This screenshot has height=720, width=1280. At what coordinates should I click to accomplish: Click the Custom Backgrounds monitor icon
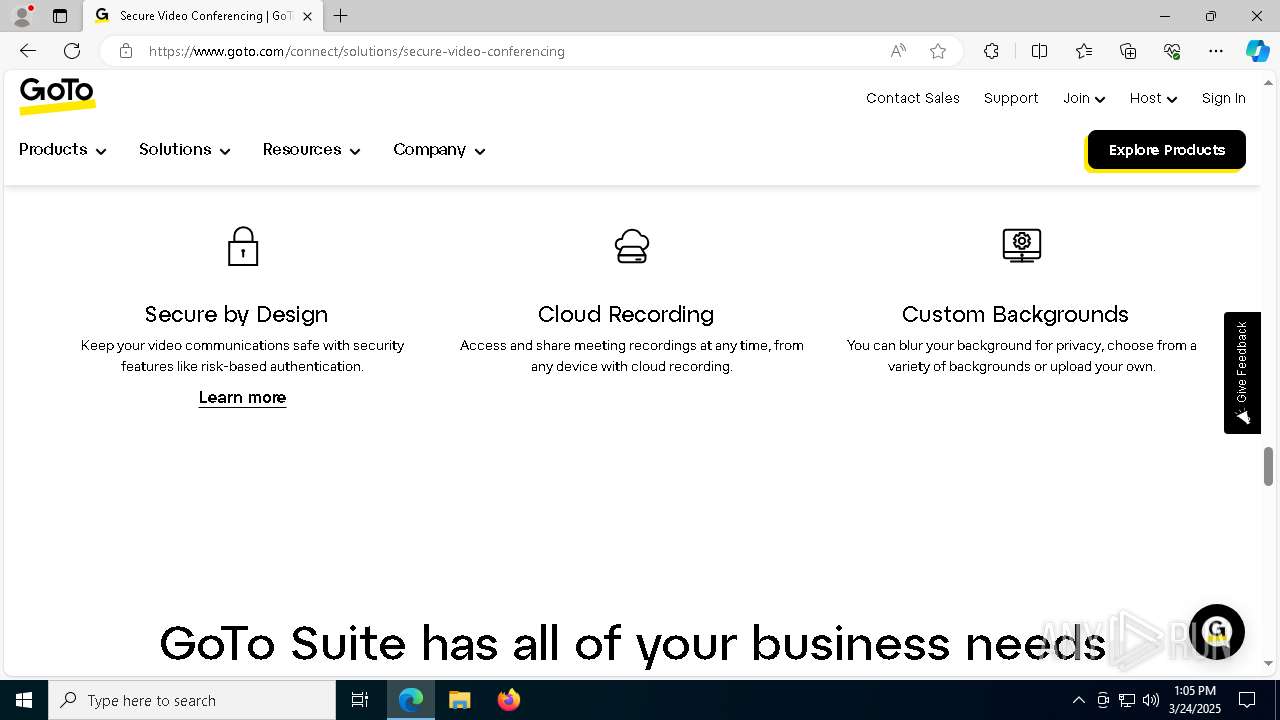pyautogui.click(x=1022, y=246)
